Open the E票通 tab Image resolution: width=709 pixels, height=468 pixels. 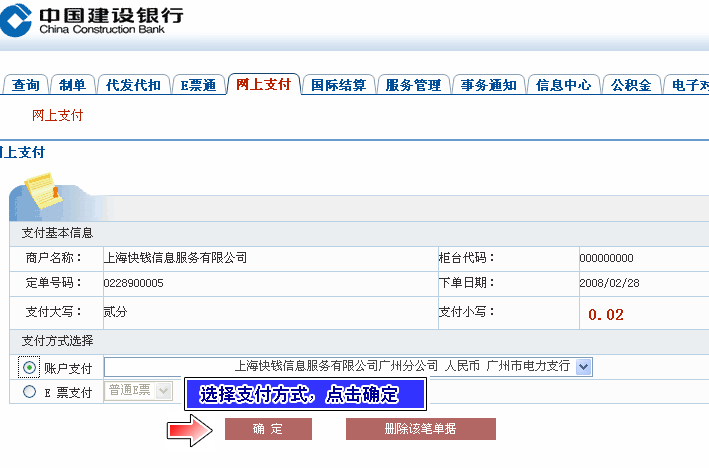coord(198,85)
